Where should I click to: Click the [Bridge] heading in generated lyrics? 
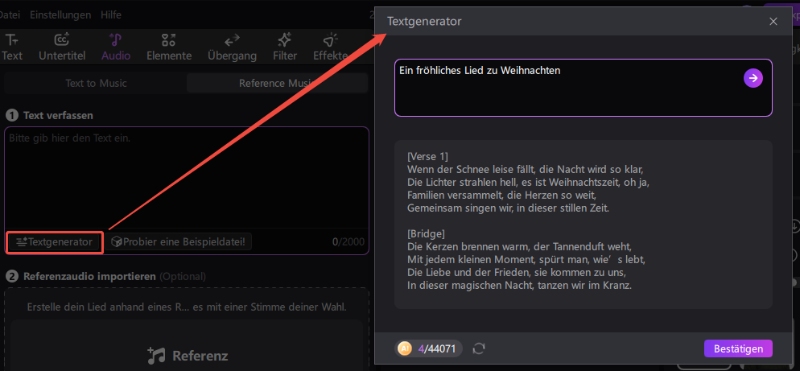point(427,234)
